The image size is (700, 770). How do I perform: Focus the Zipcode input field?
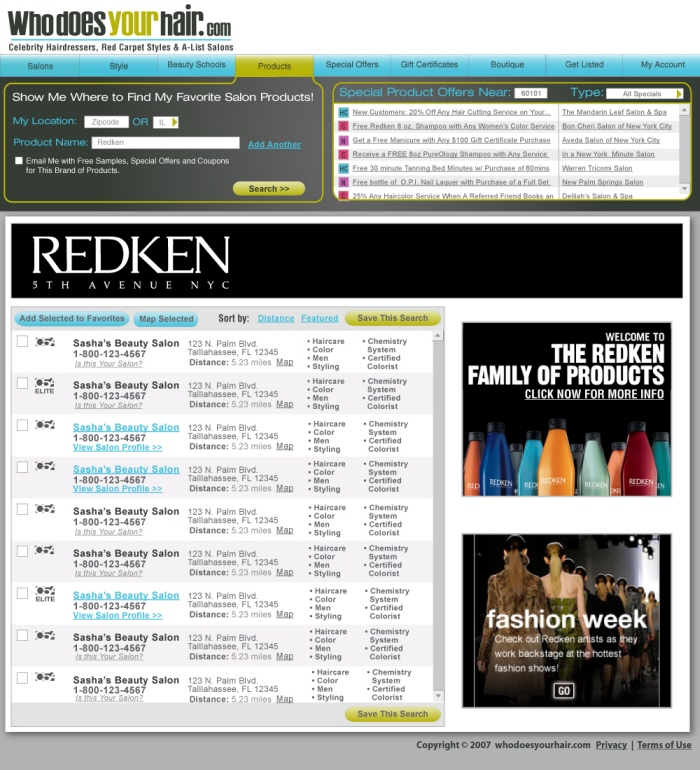click(106, 122)
